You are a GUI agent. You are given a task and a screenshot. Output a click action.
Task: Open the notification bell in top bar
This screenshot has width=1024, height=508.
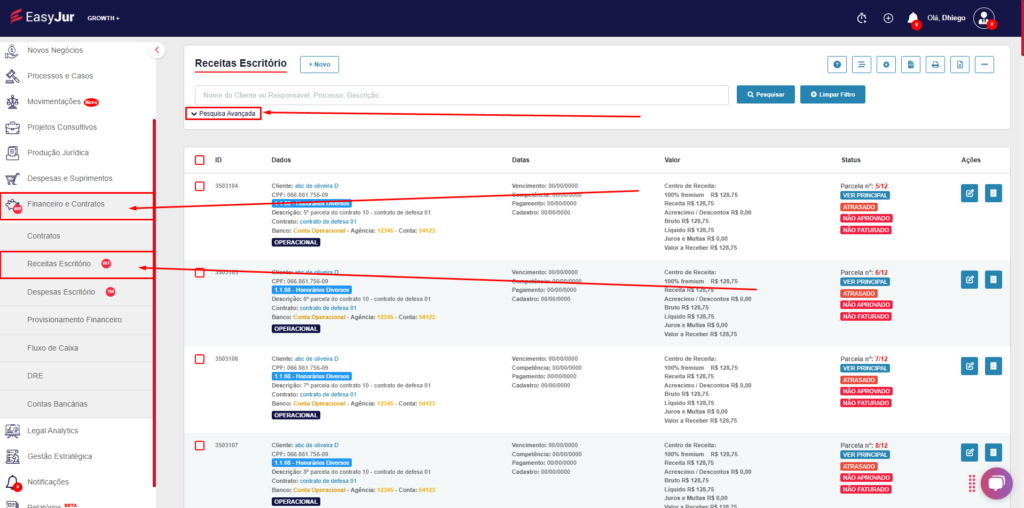913,18
